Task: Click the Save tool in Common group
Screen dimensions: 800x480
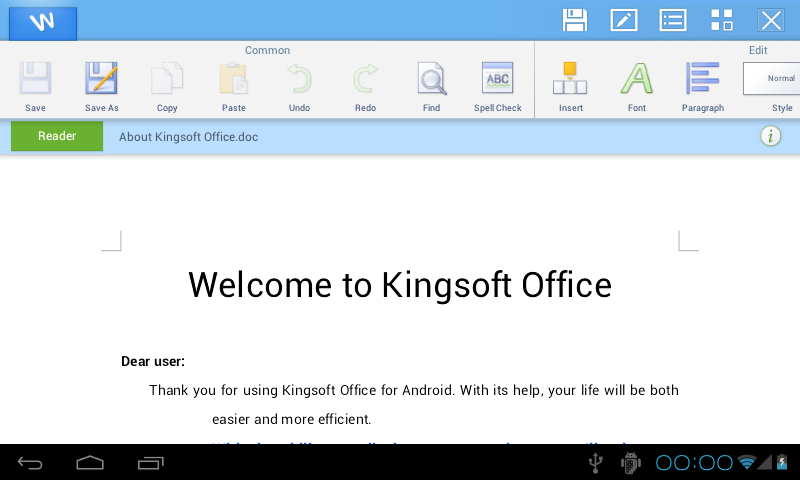Action: (x=35, y=86)
